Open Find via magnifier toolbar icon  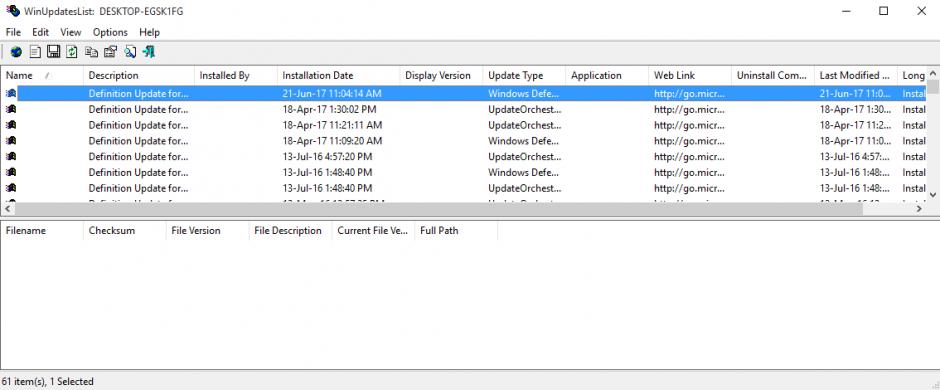point(130,52)
